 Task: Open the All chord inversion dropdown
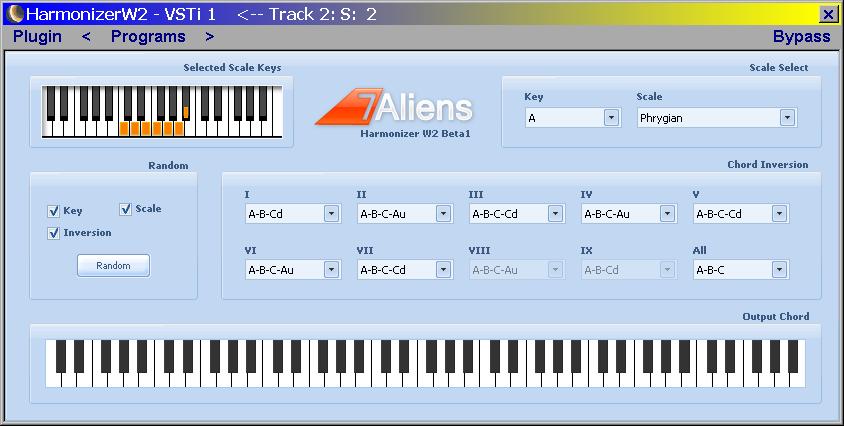click(741, 270)
